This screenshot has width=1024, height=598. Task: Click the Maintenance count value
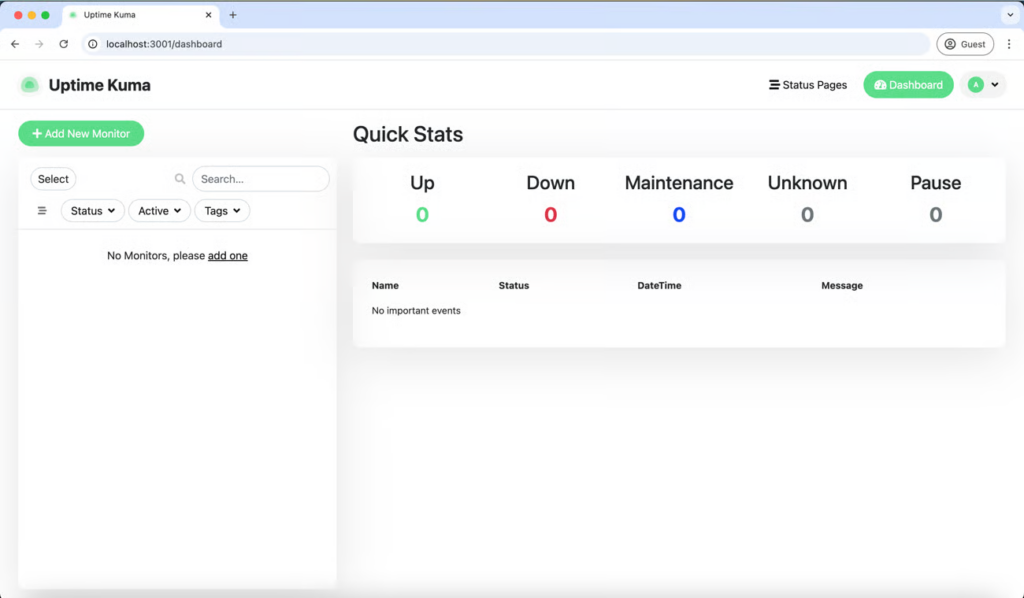[x=679, y=215]
